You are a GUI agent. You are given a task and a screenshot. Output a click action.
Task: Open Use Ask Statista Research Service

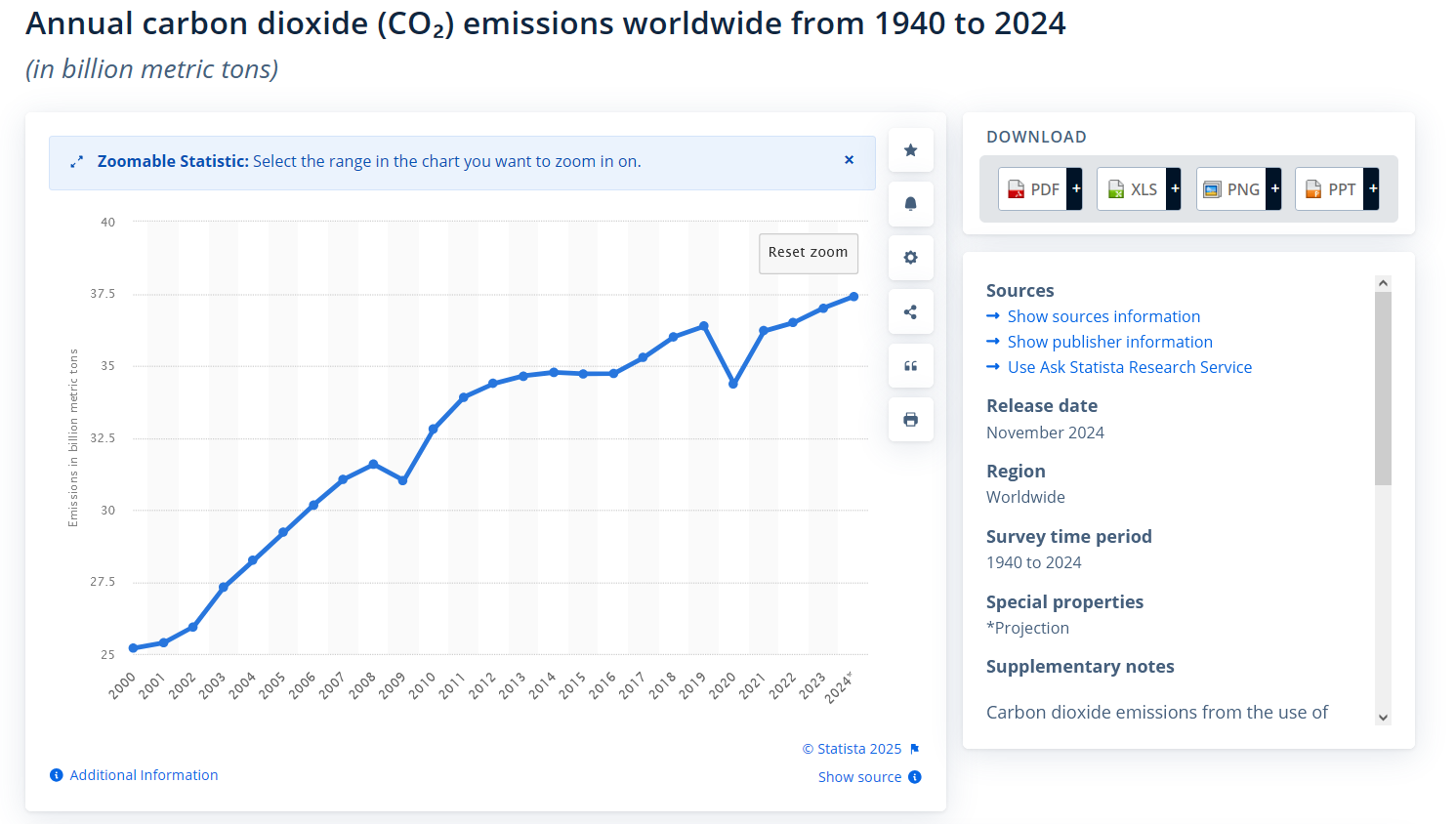click(x=1129, y=367)
